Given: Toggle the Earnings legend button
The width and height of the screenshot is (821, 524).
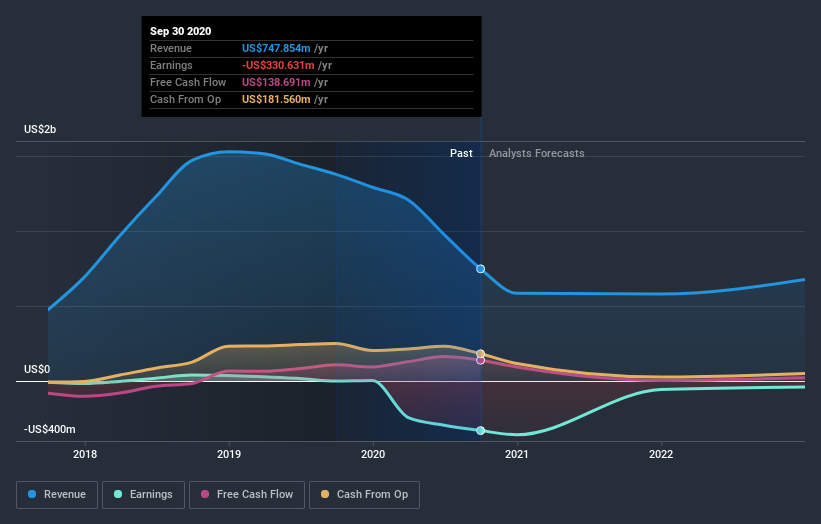Looking at the screenshot, I should coord(143,495).
